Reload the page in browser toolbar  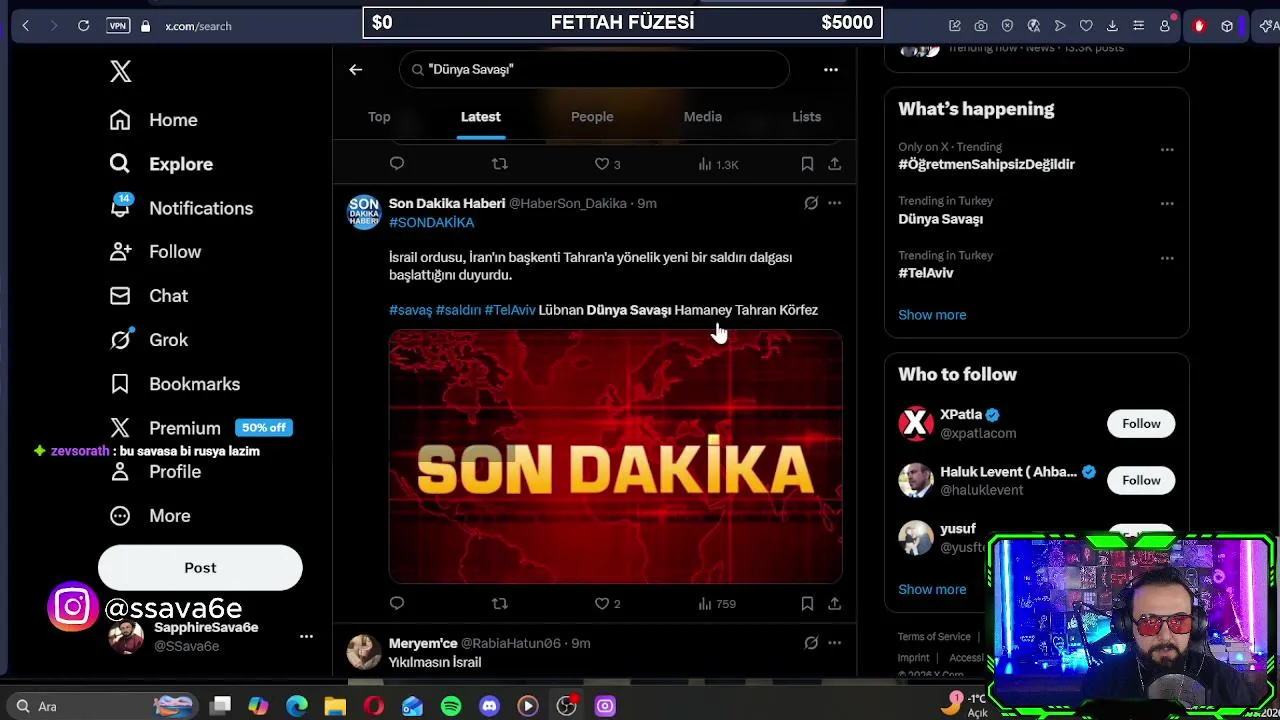point(84,26)
